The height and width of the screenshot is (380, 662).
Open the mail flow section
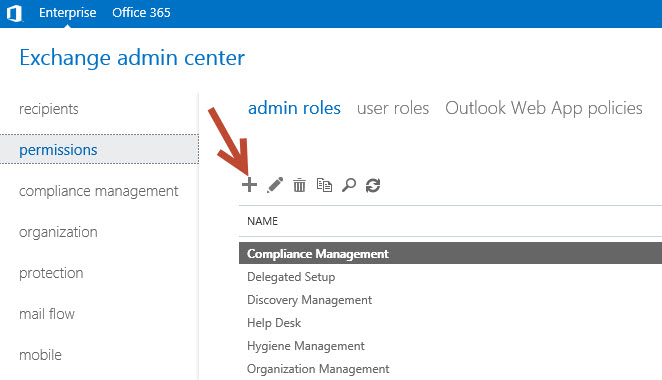47,314
